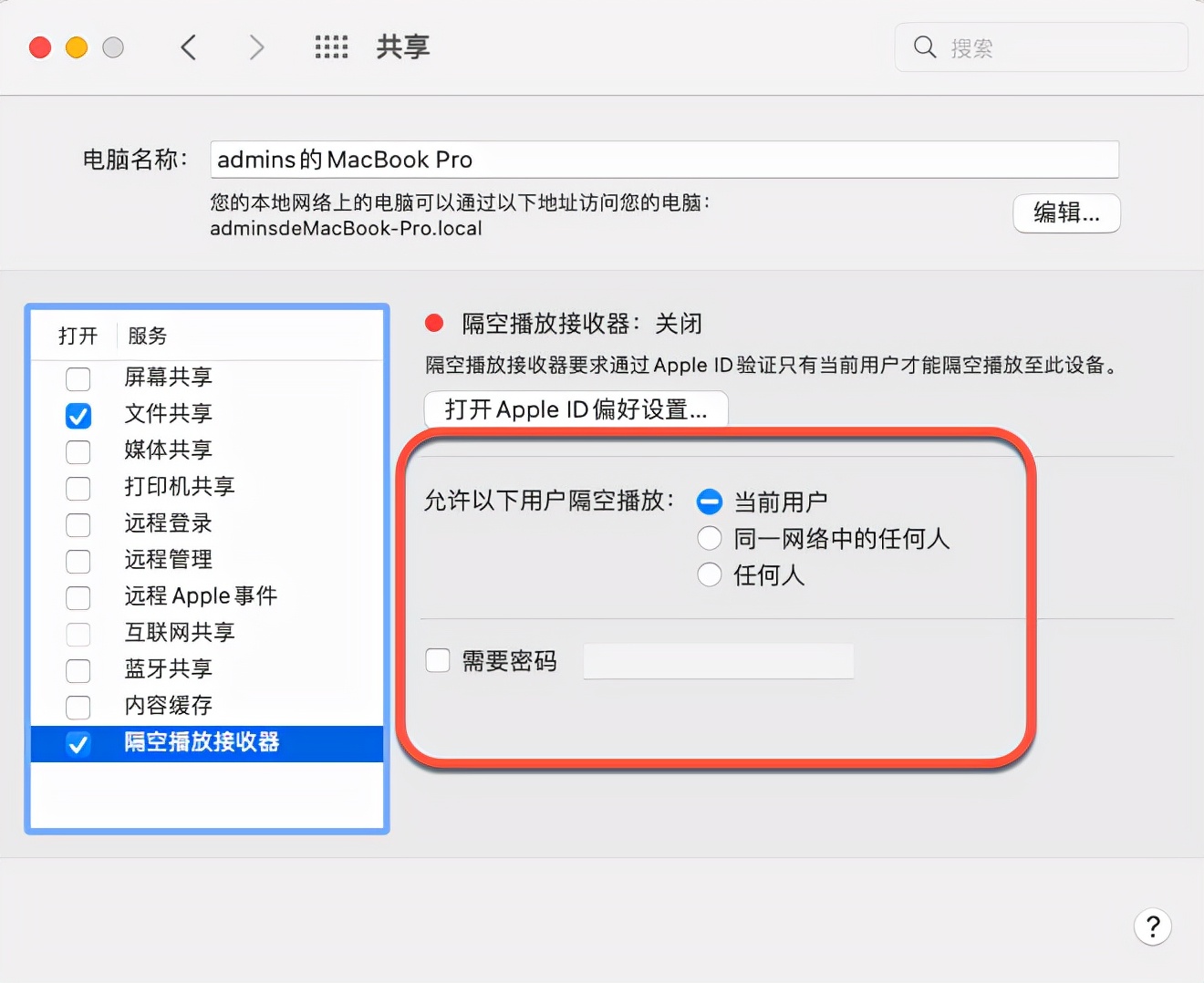Screen dimensions: 1204x983
Task: Click the 电脑名称 text field
Action: (664, 160)
